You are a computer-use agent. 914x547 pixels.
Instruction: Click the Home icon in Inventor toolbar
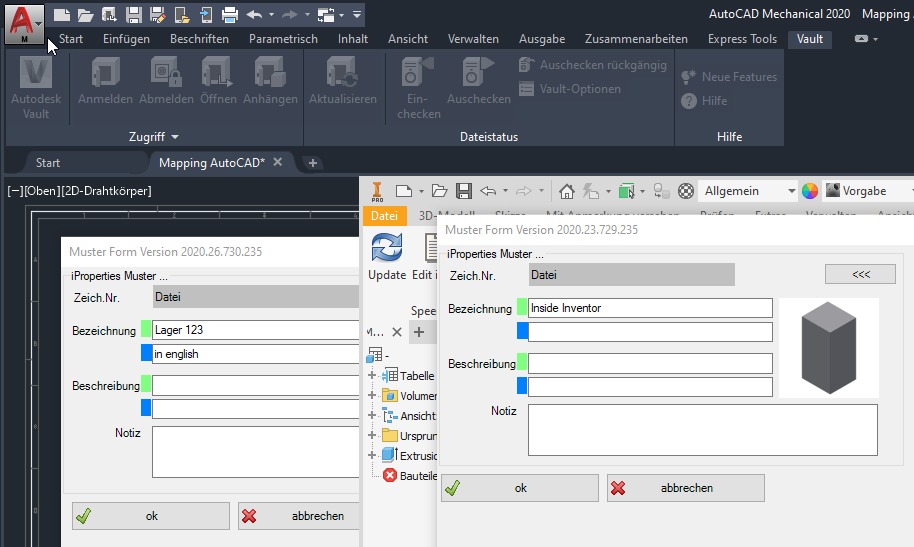pos(567,191)
